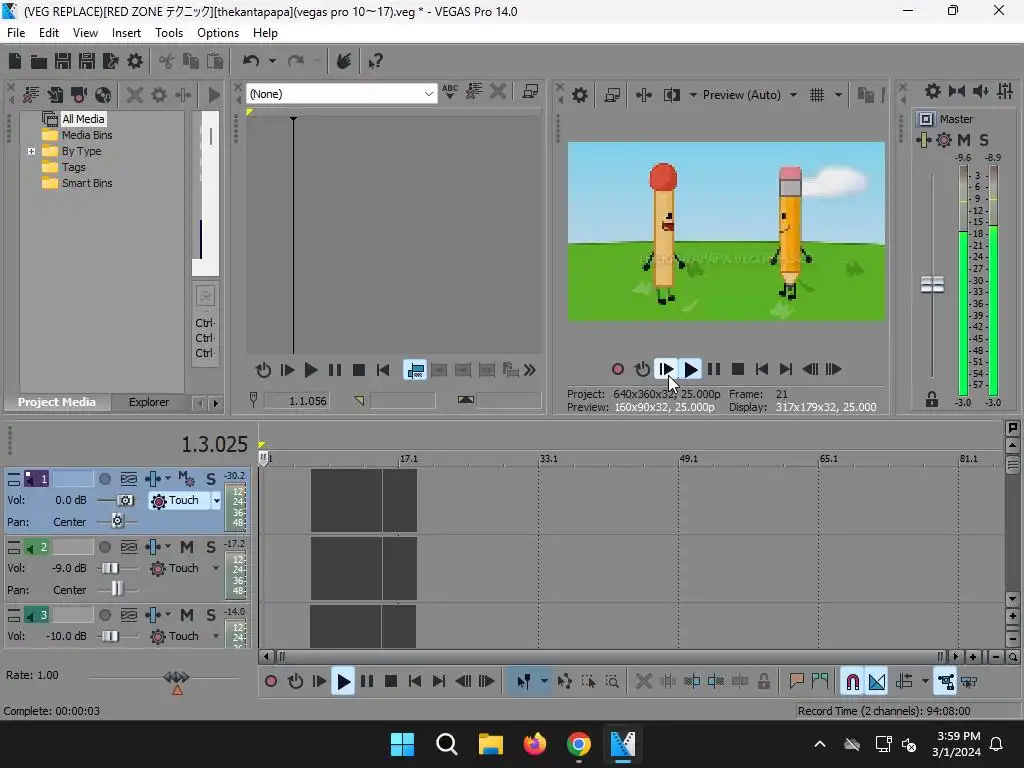Switch to the Explorer tab
Screen dimensions: 1024x768
[x=149, y=402]
